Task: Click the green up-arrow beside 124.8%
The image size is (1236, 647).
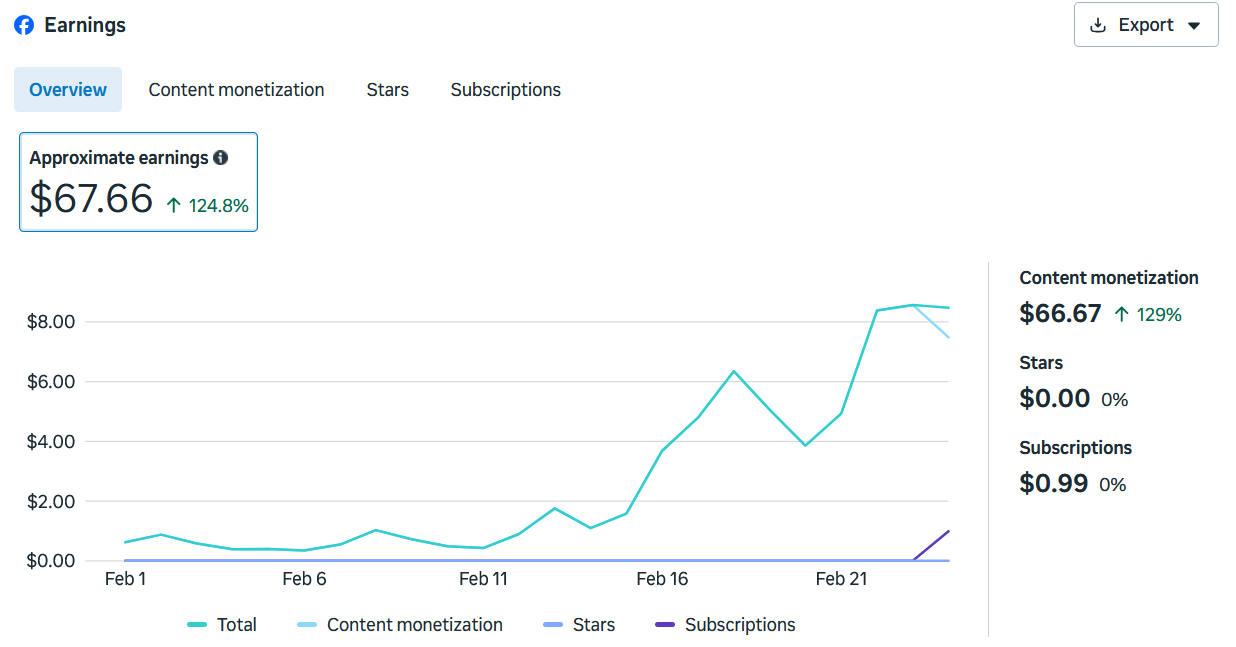Action: (x=174, y=205)
